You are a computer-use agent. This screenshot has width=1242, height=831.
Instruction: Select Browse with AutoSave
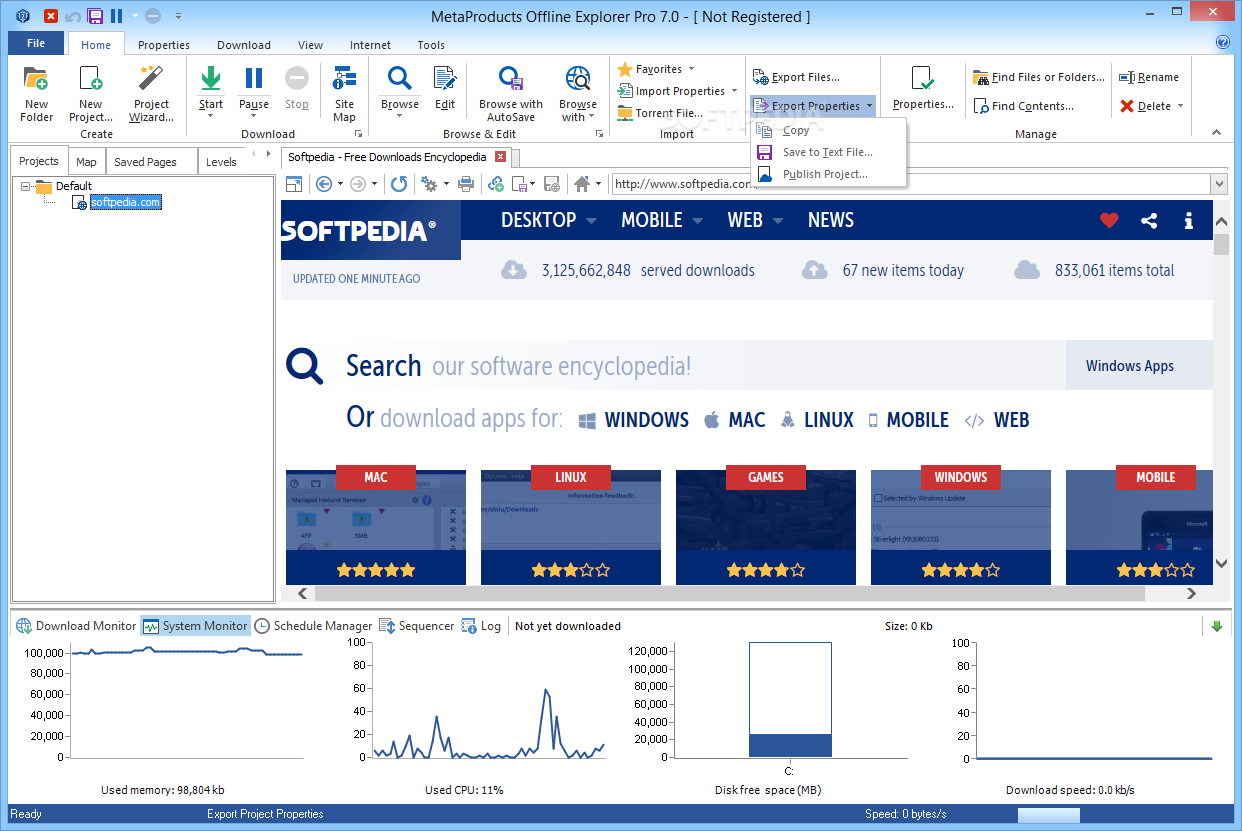[511, 93]
